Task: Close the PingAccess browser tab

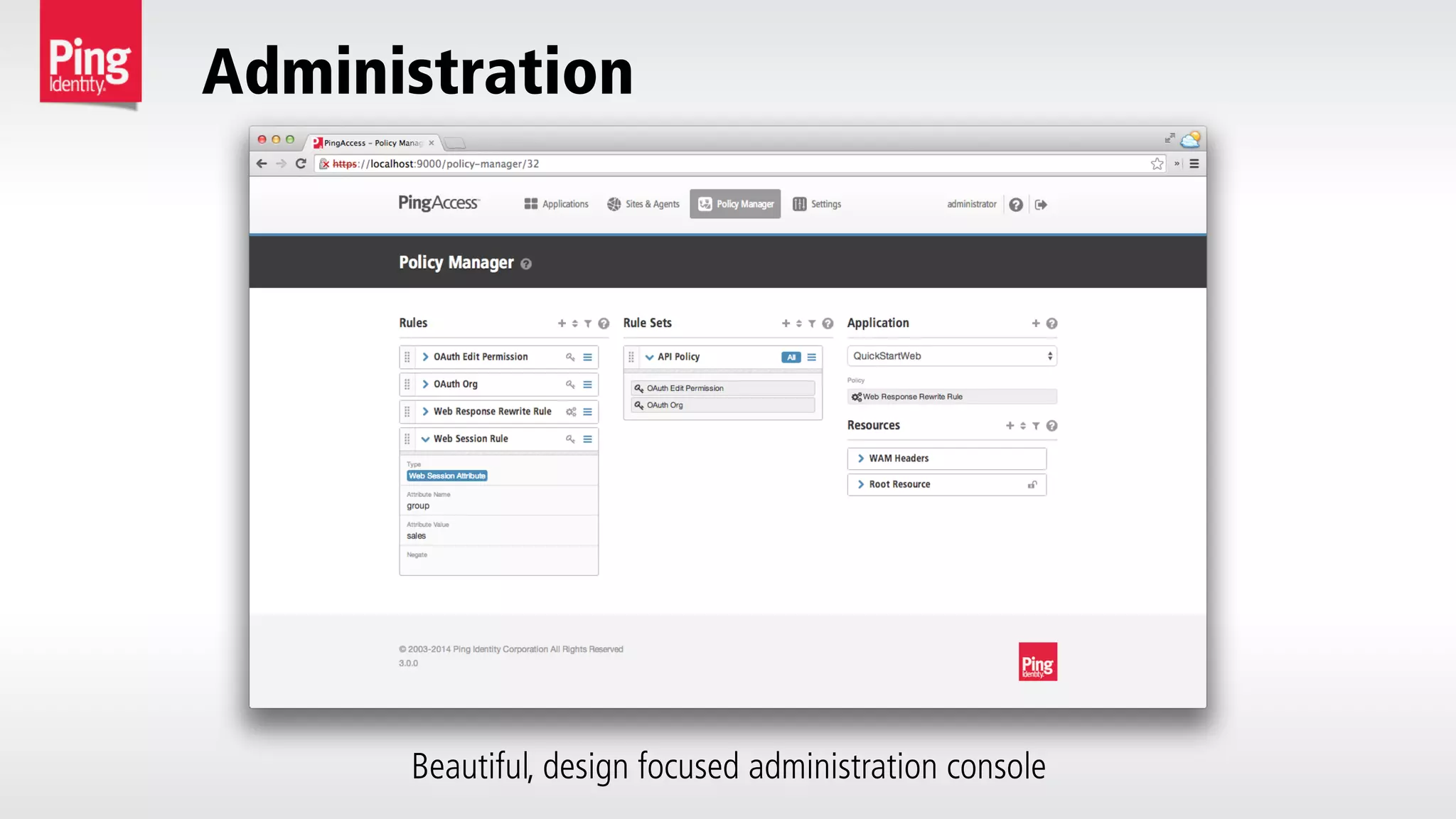Action: tap(431, 143)
